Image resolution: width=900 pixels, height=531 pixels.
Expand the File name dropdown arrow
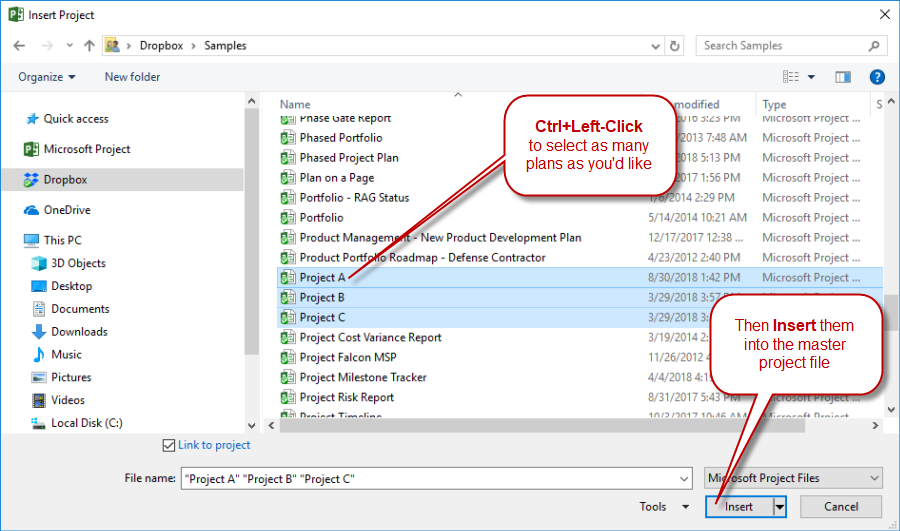[x=684, y=478]
